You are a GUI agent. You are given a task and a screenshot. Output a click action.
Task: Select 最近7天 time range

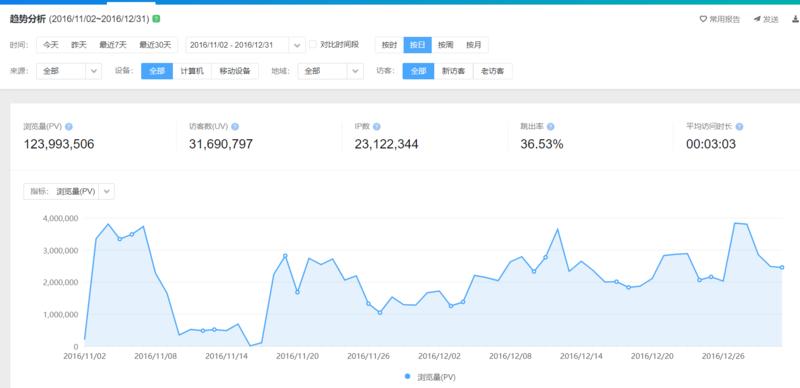tap(113, 45)
